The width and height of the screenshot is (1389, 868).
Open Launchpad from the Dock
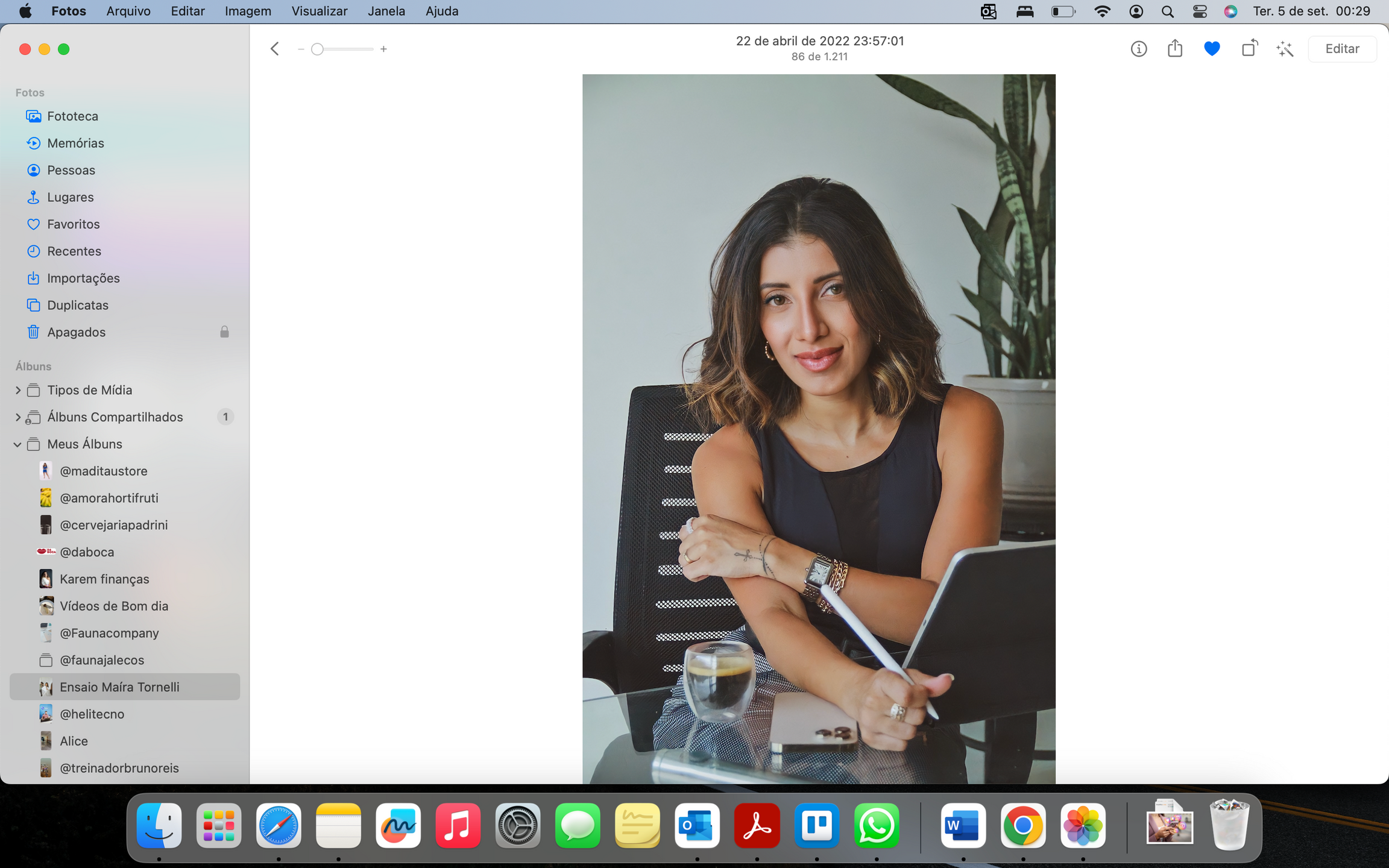(x=219, y=825)
